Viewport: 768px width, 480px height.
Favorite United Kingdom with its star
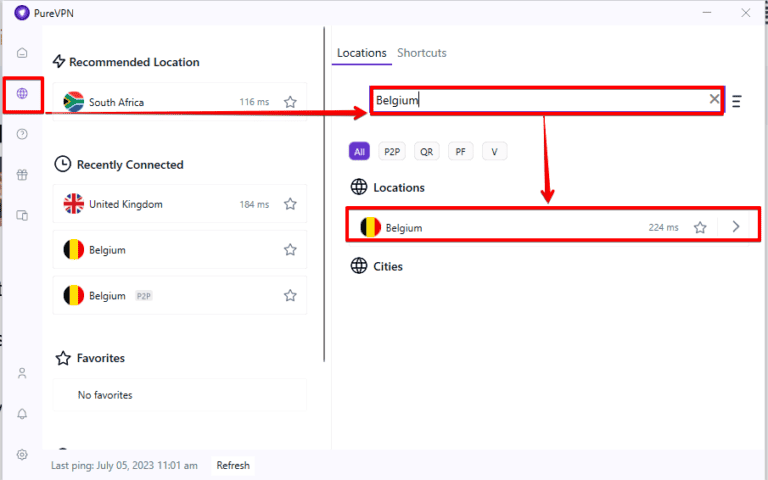pos(290,204)
